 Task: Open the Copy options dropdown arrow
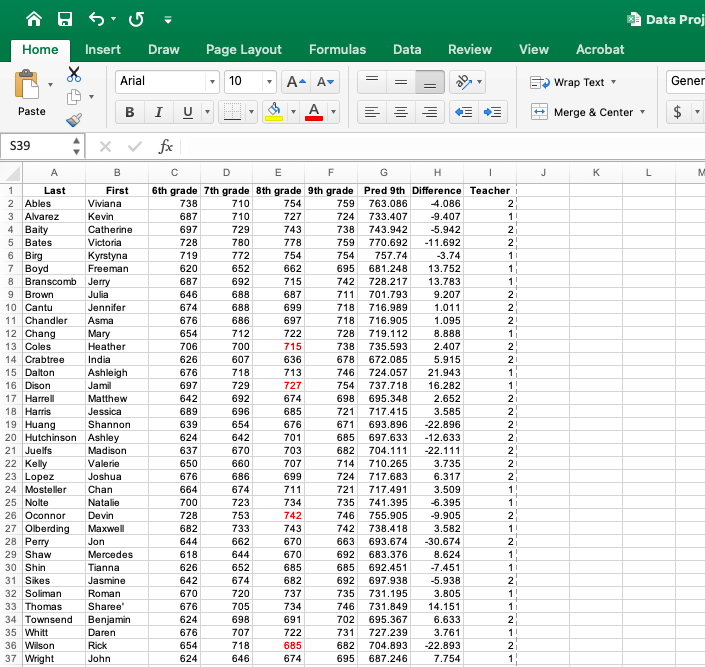click(91, 97)
